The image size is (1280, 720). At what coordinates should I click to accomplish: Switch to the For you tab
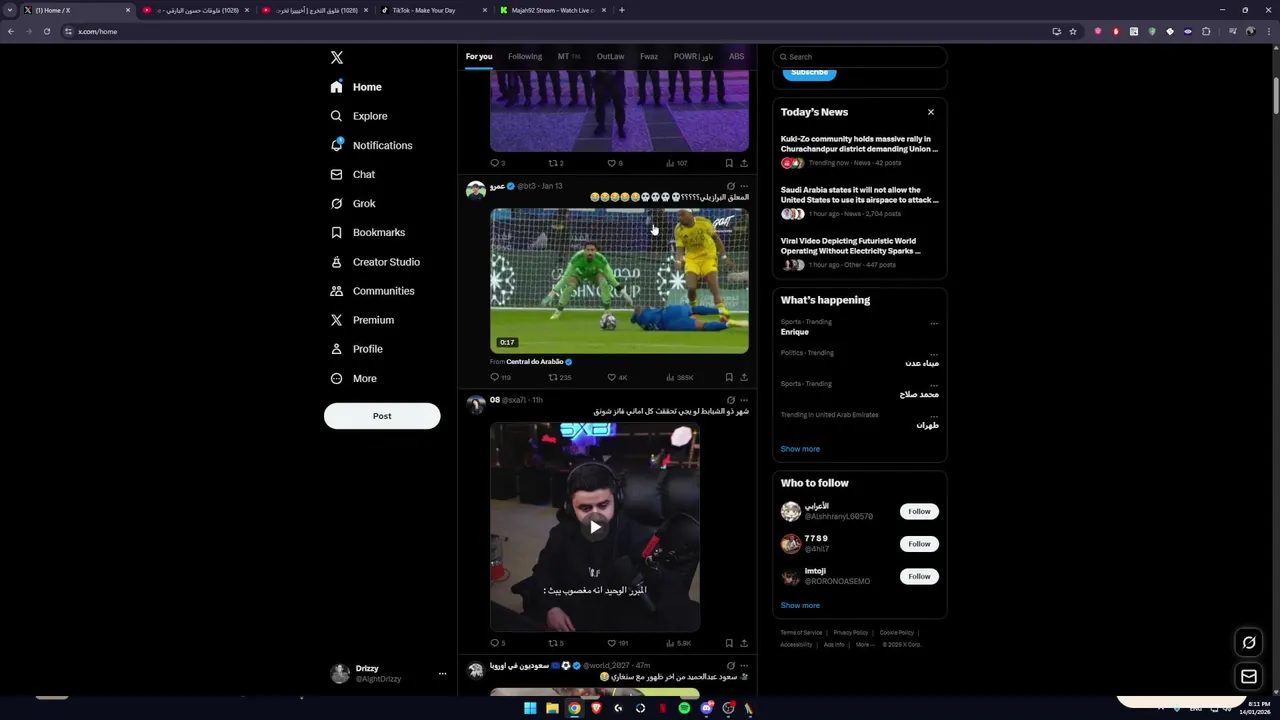tap(479, 56)
